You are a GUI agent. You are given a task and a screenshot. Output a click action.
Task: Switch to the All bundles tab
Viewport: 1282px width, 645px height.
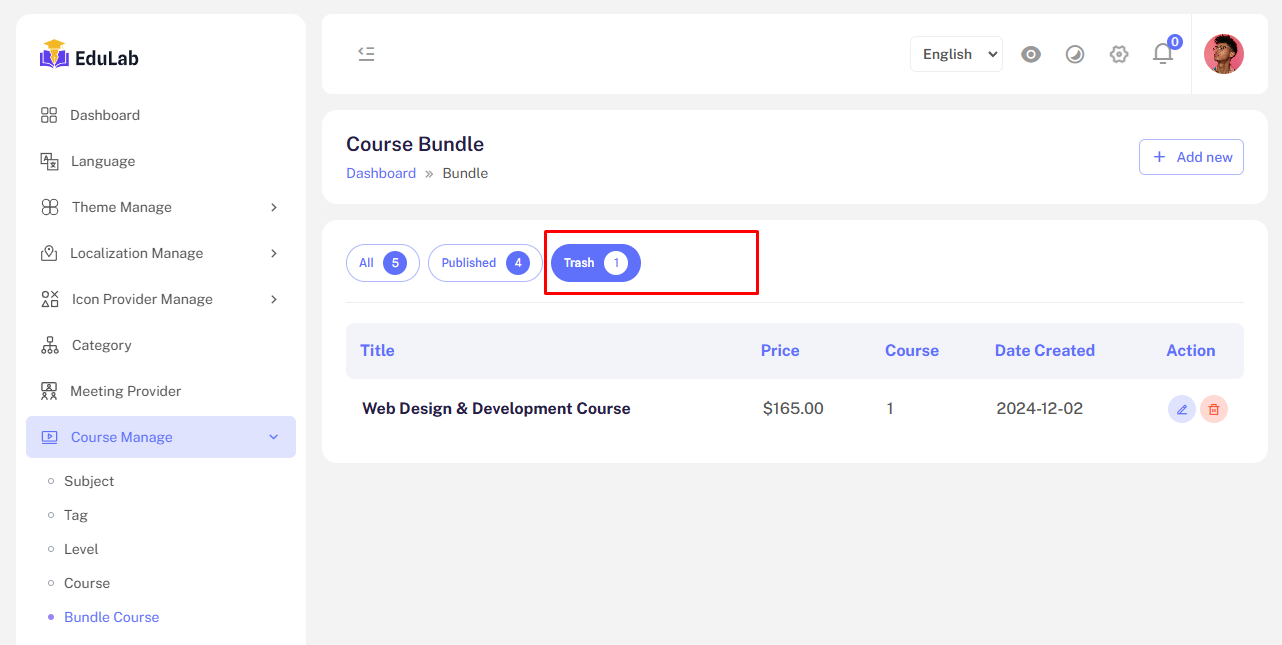point(382,263)
